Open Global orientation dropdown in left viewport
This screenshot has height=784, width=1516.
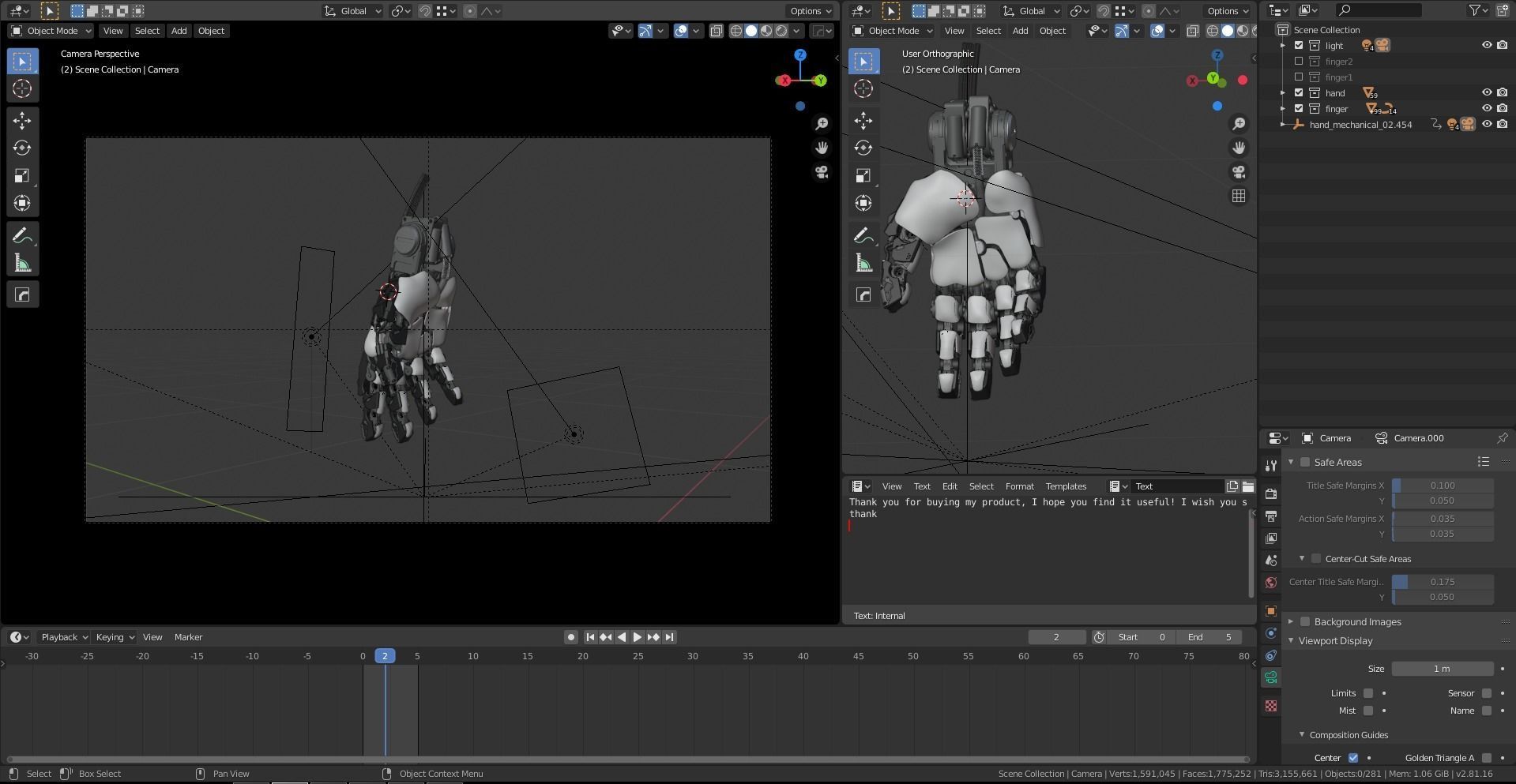[352, 11]
